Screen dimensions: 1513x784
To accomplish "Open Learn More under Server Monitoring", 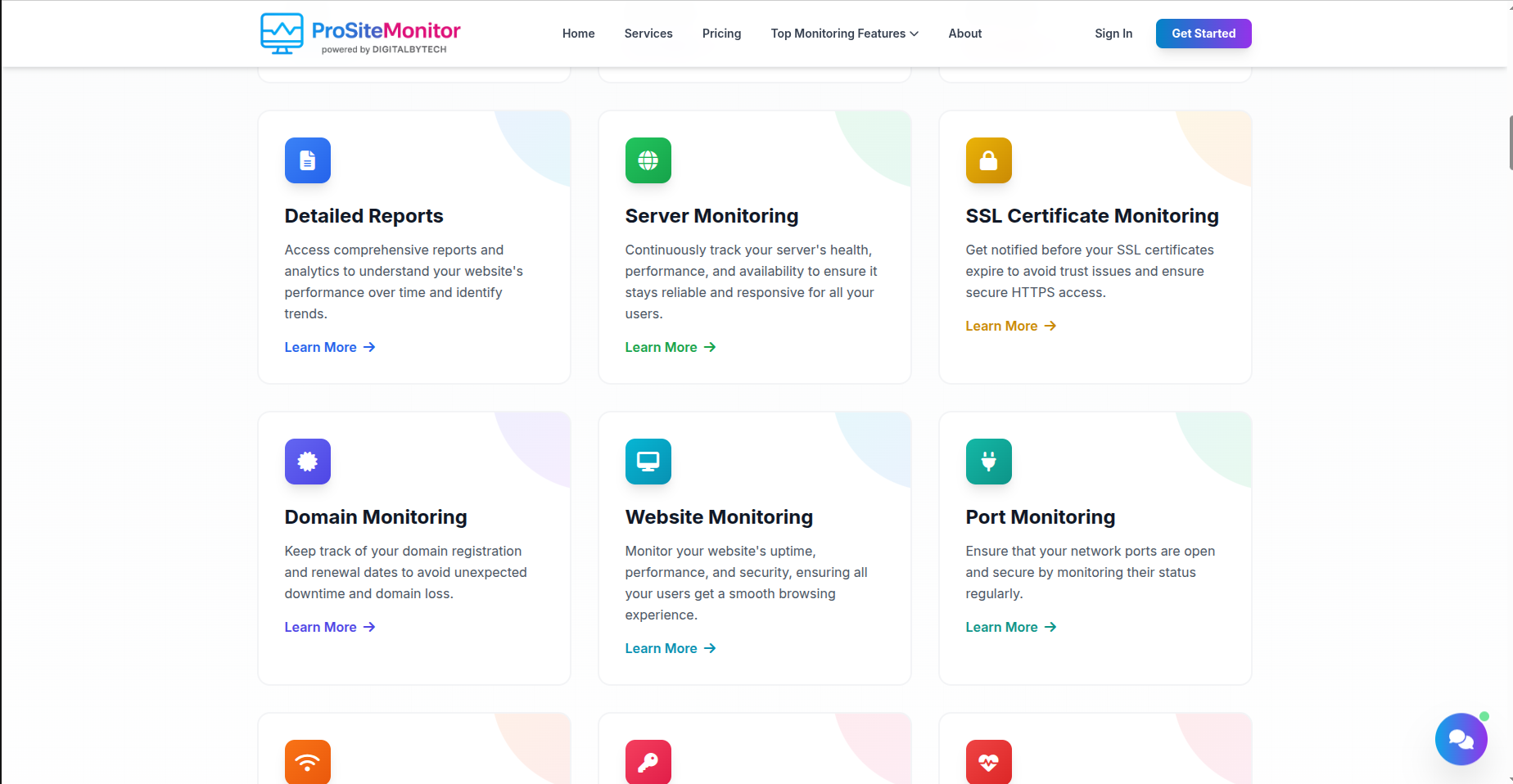I will coord(670,347).
